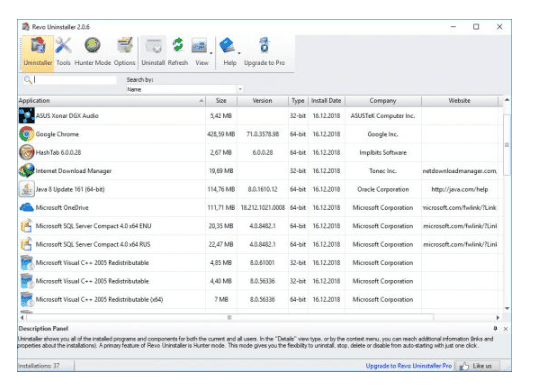Select Java 8 Update 161 (64-bit) name
The image size is (542, 387).
point(70,189)
